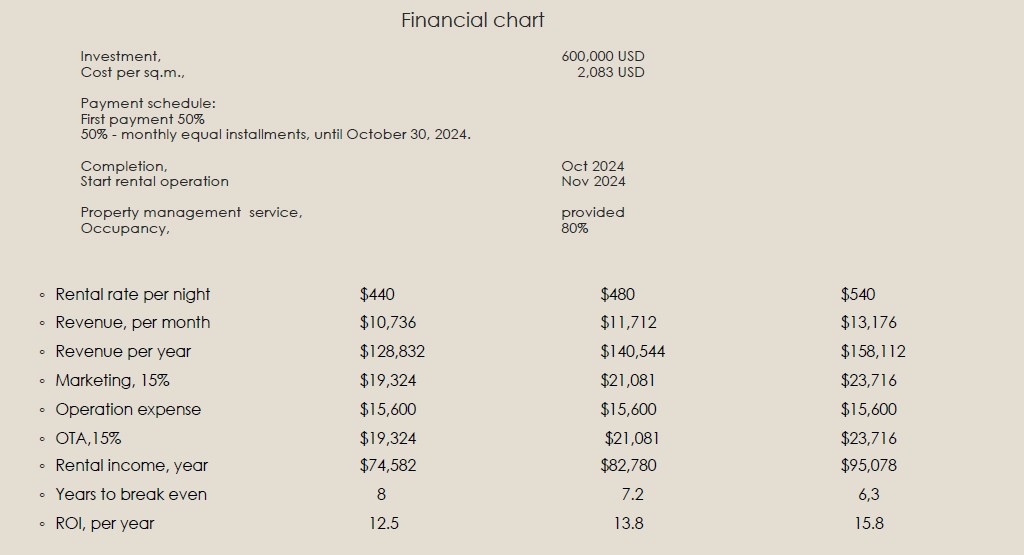The width and height of the screenshot is (1024, 555).
Task: Click the 13.8 ROI value
Action: [628, 523]
